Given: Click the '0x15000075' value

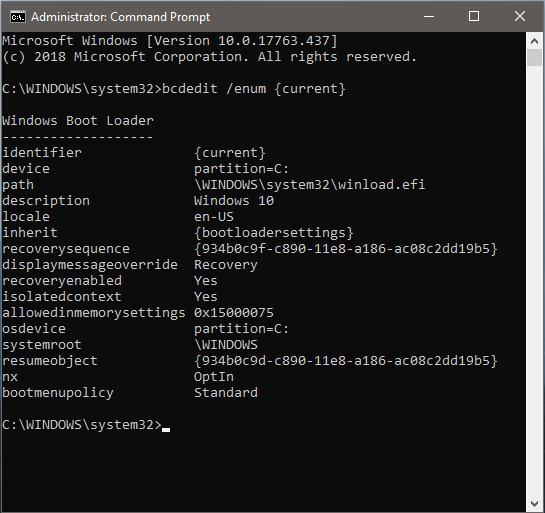Looking at the screenshot, I should coord(234,312).
